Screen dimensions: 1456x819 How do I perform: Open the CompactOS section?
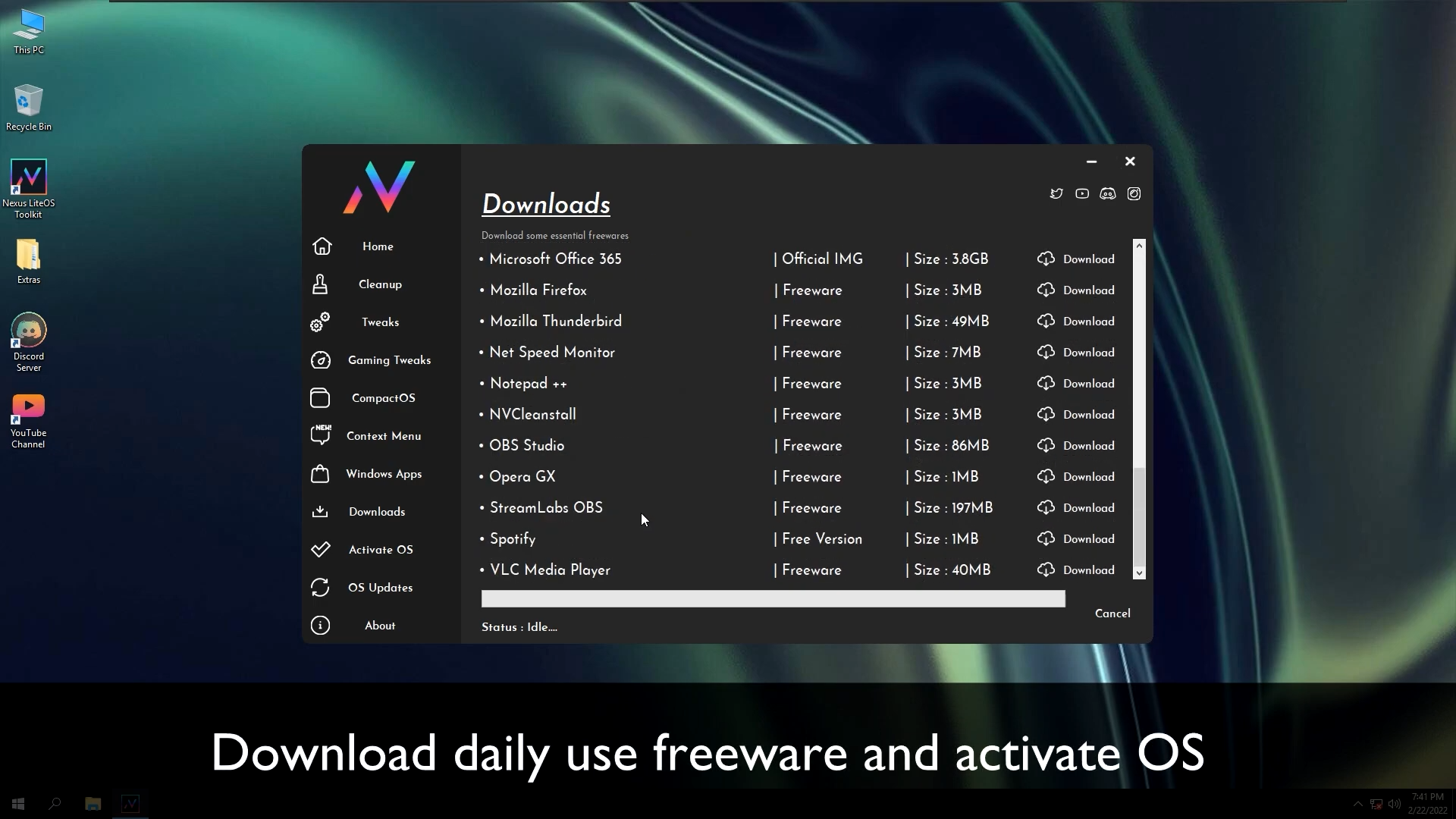pos(383,398)
